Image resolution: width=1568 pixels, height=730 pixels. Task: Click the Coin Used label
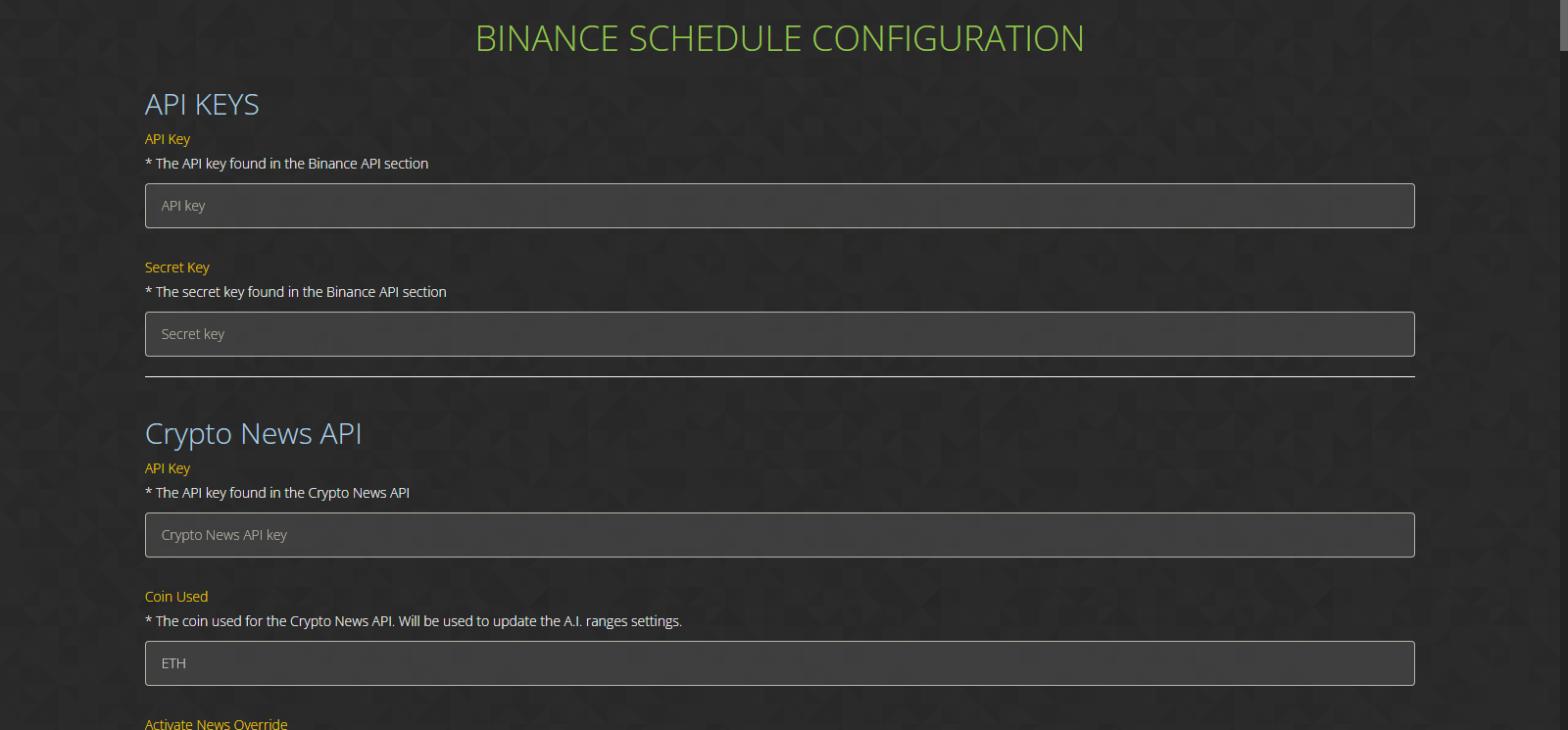pyautogui.click(x=176, y=597)
